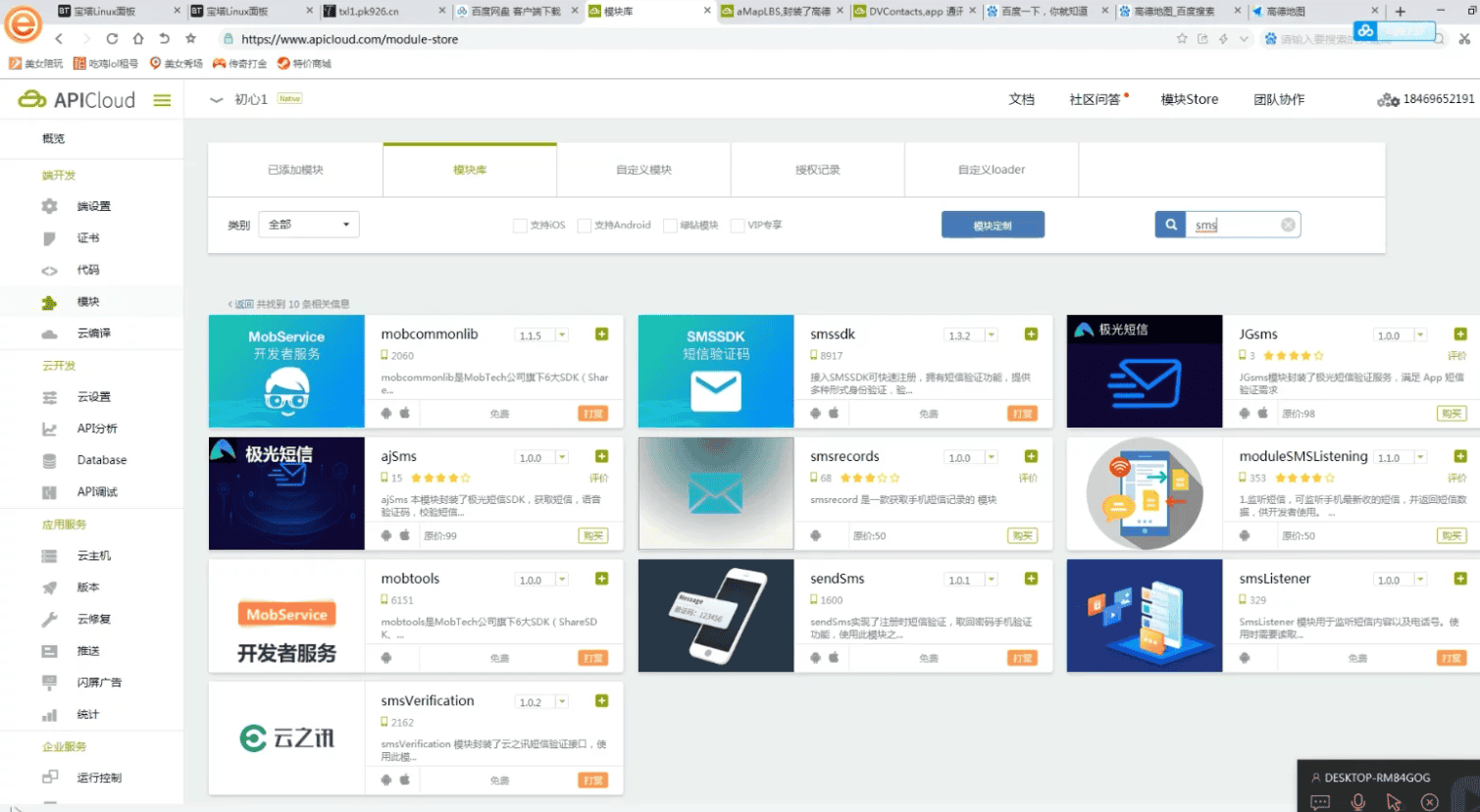Clear the sms search field

tap(1288, 225)
